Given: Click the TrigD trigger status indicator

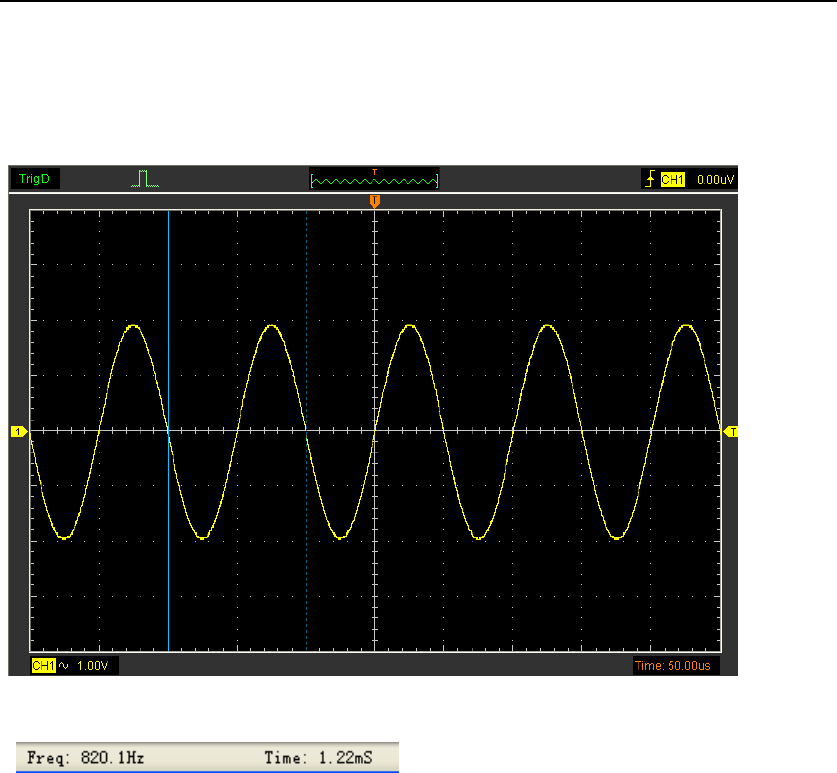Looking at the screenshot, I should [35, 179].
